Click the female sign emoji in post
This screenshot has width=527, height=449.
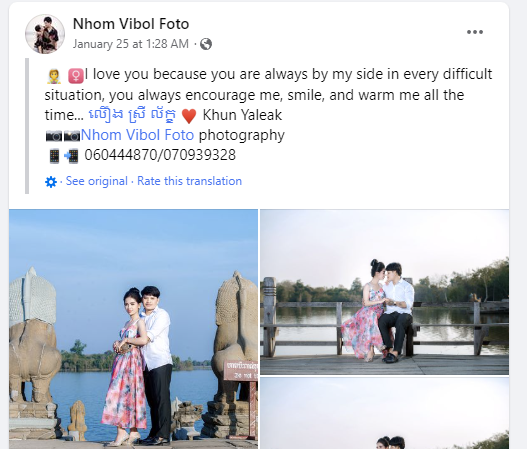point(76,75)
